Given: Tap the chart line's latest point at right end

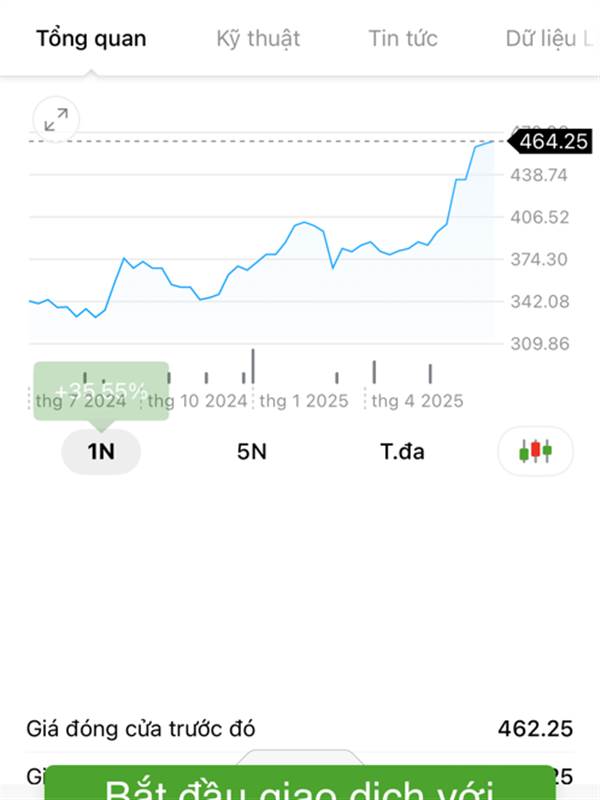Looking at the screenshot, I should [493, 141].
